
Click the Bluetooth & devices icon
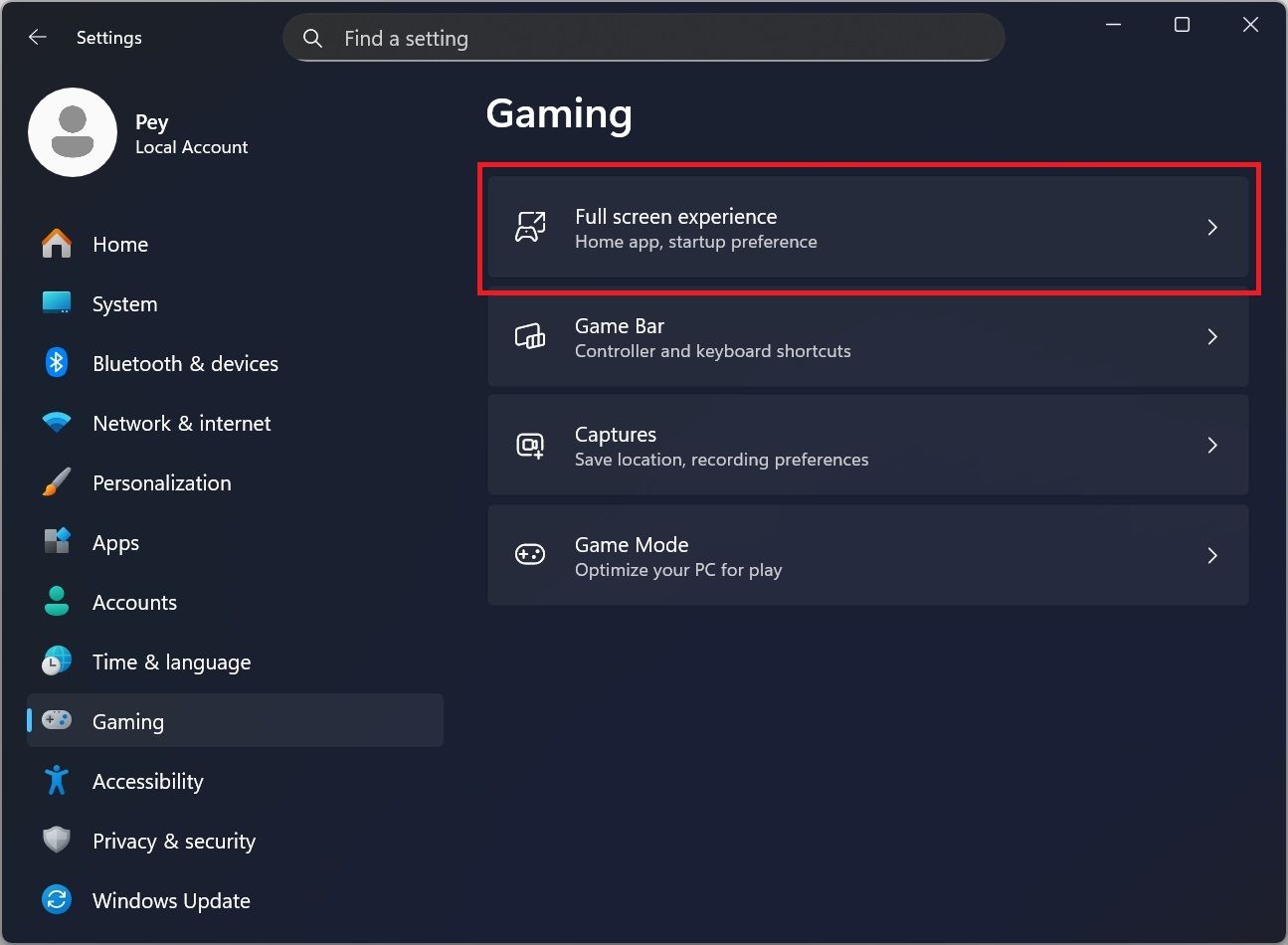tap(56, 362)
